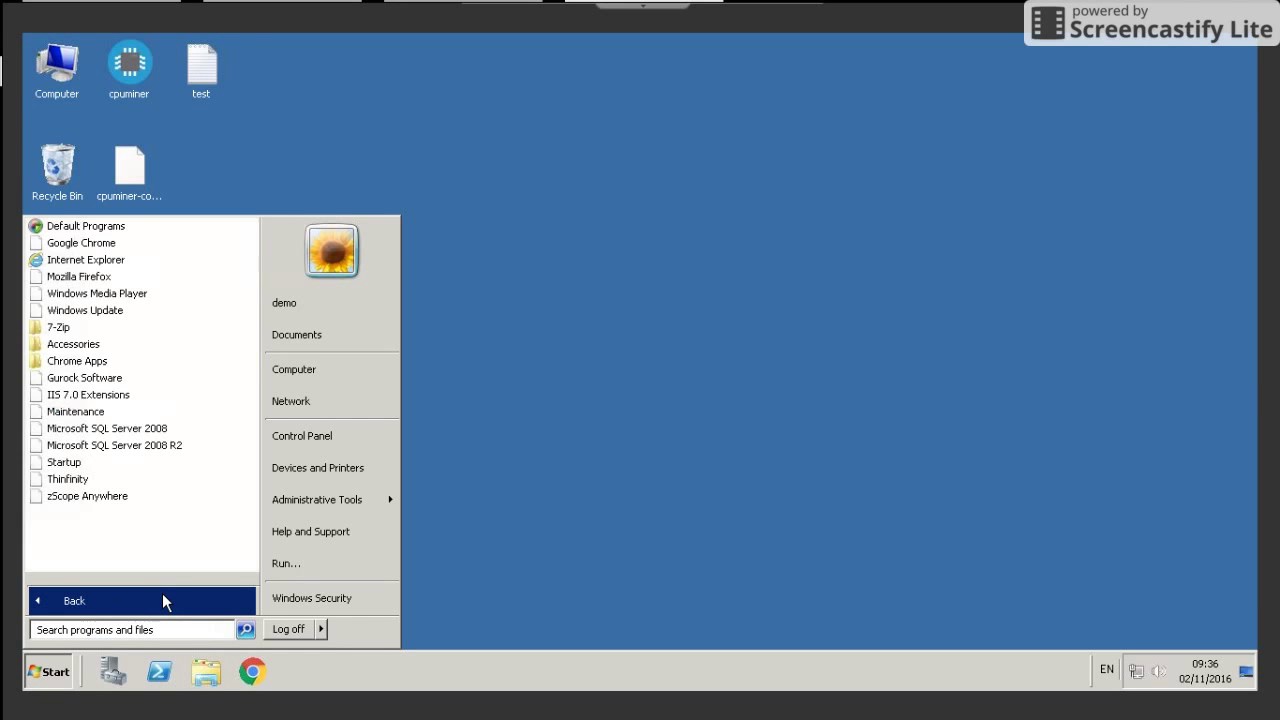Image resolution: width=1280 pixels, height=720 pixels.
Task: Go Back to the previous Start menu
Action: click(x=142, y=601)
